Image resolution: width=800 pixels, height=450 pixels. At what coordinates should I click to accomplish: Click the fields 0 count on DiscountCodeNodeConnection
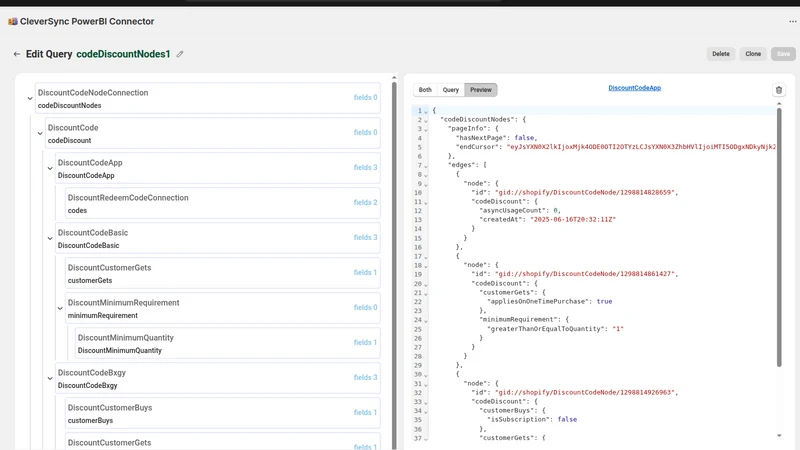(x=365, y=97)
